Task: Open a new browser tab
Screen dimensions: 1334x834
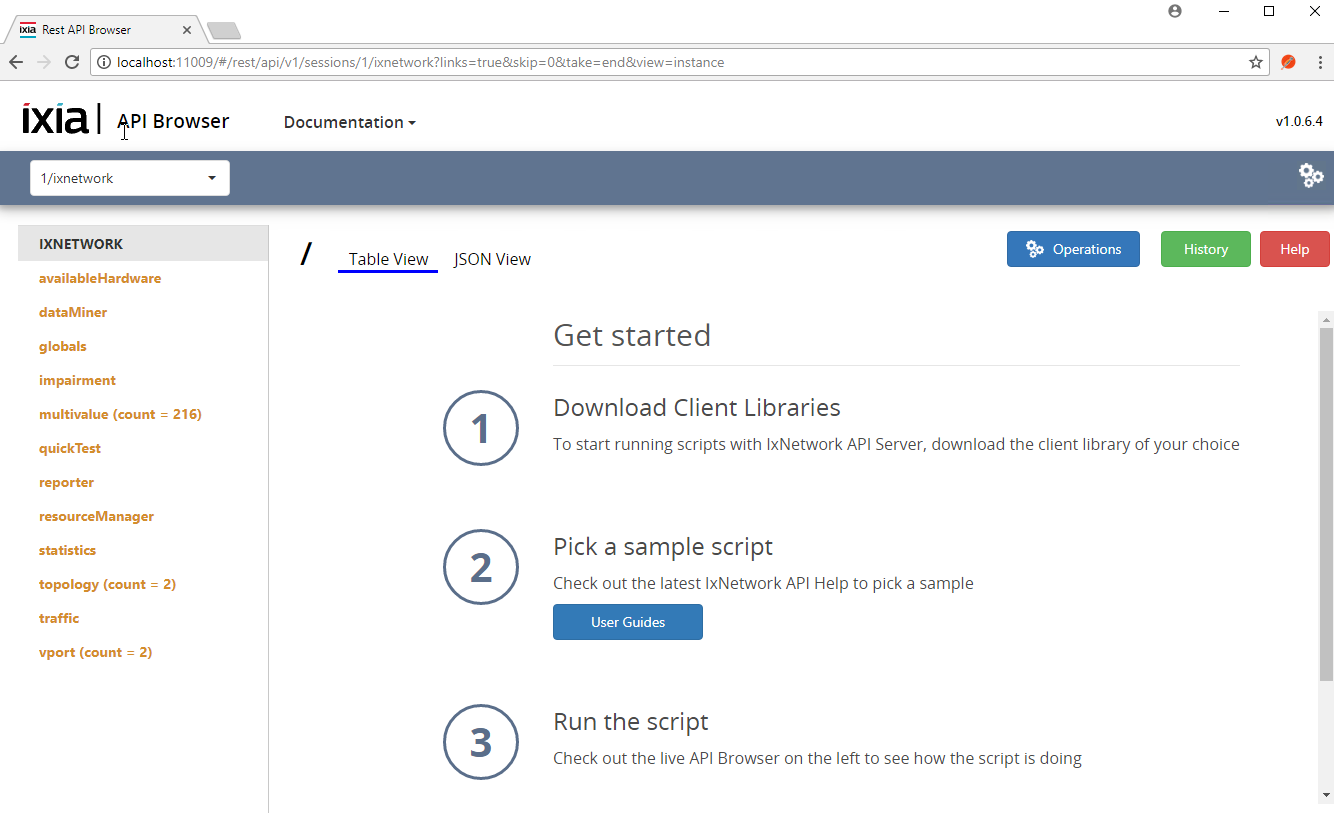Action: (222, 30)
